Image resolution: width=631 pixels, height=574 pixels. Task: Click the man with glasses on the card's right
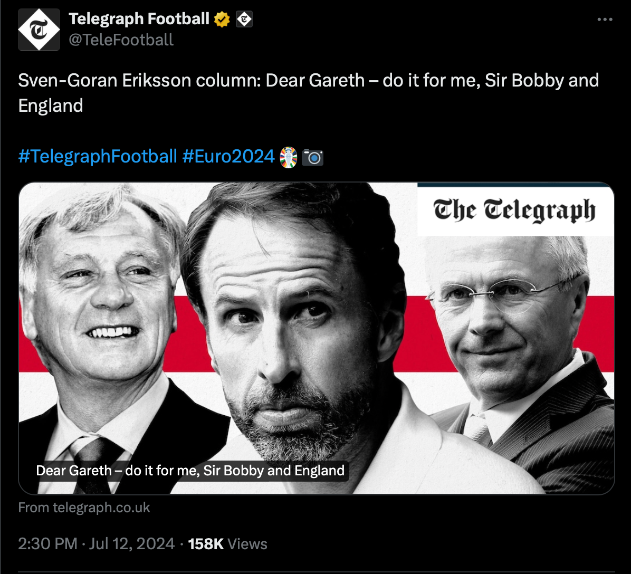(510, 320)
